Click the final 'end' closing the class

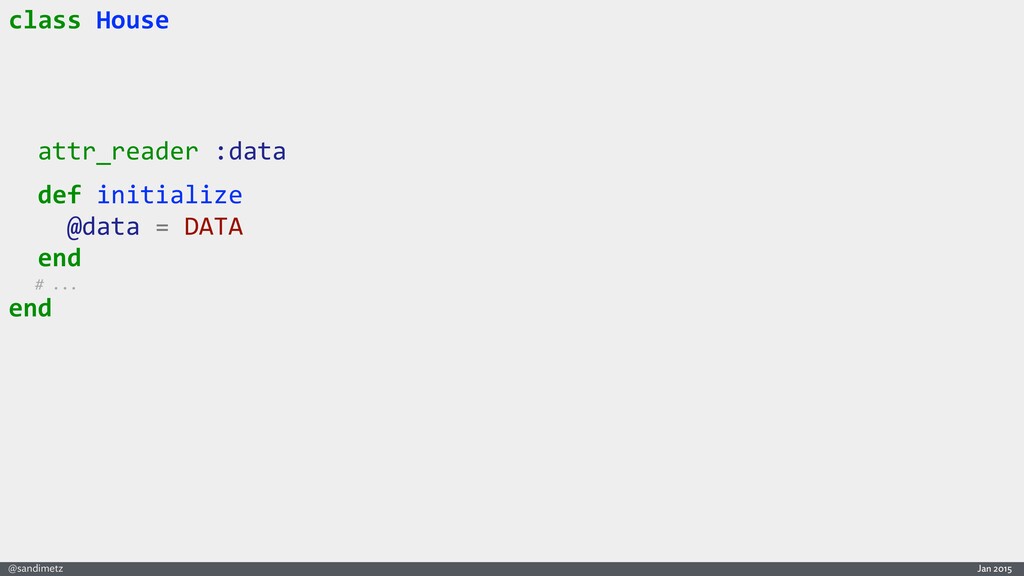30,308
